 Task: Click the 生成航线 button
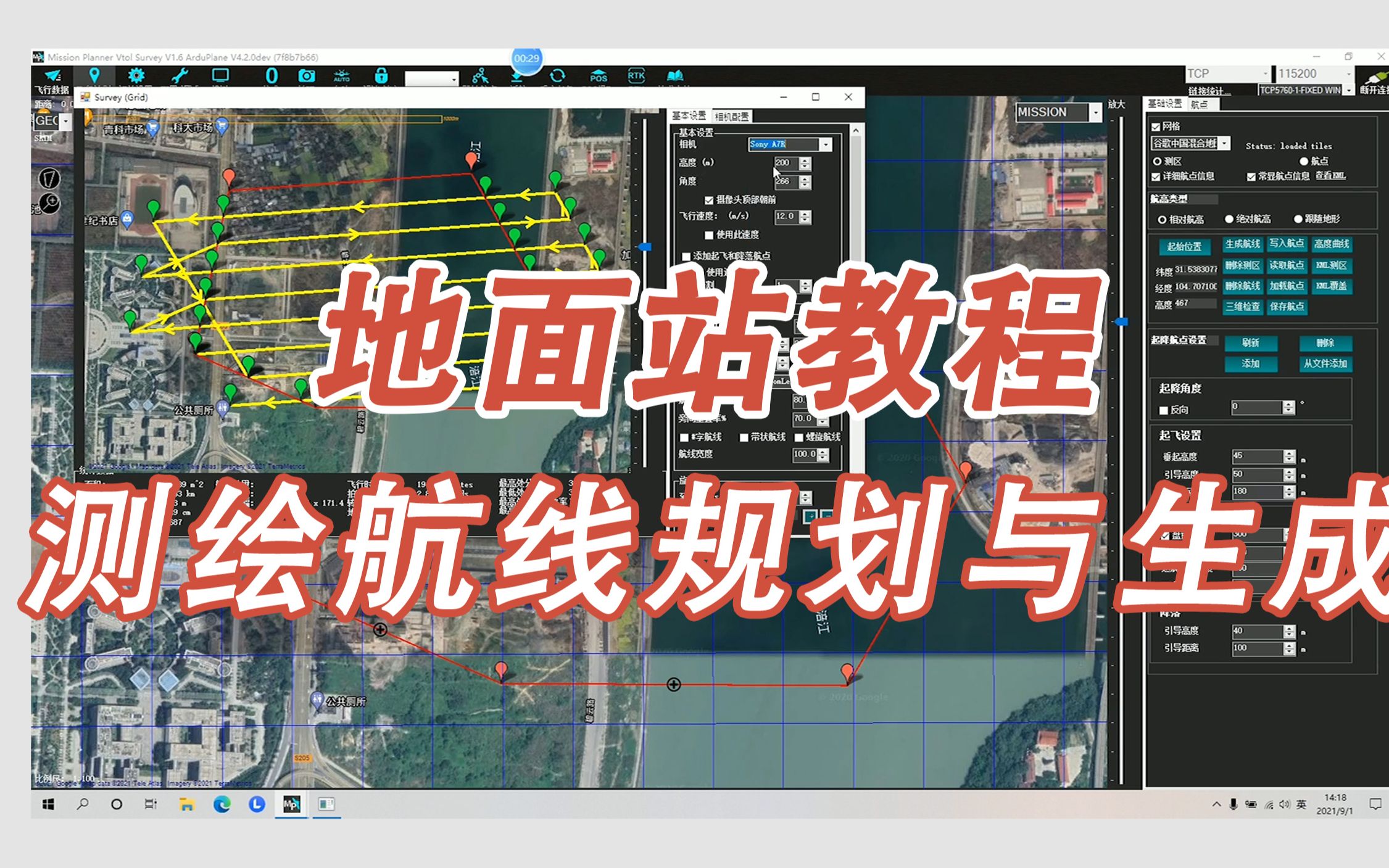(1243, 244)
